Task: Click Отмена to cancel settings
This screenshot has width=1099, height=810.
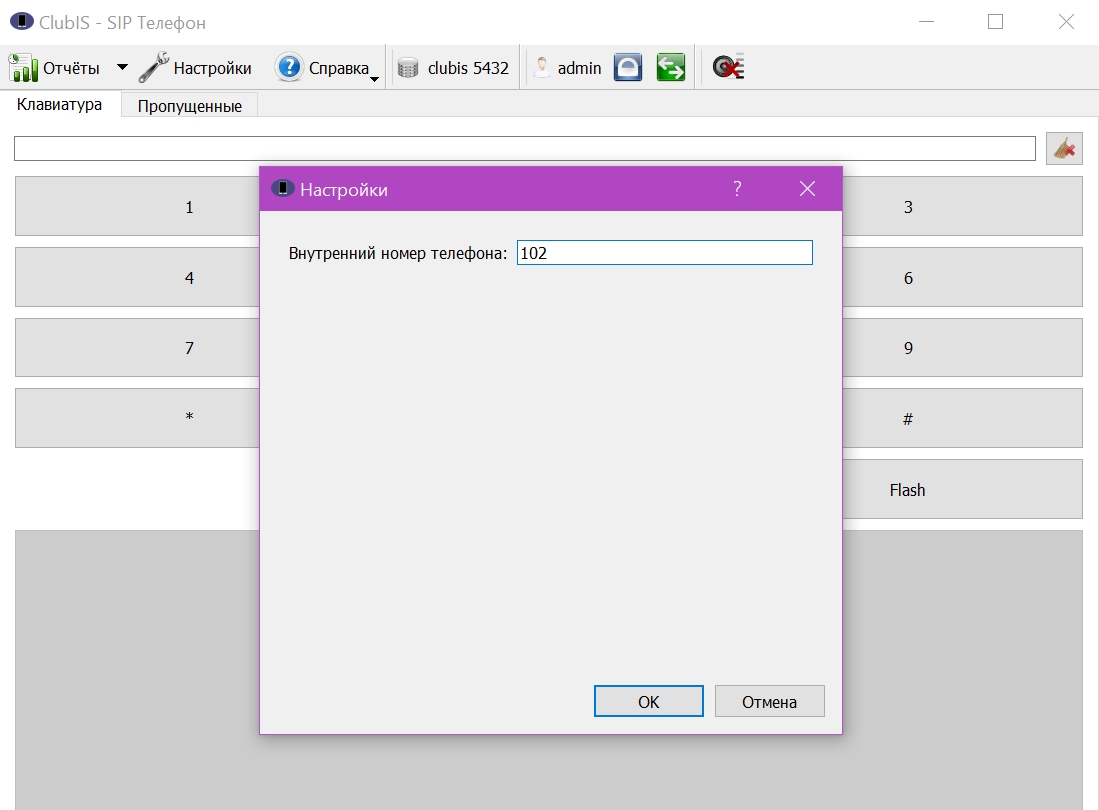Action: pyautogui.click(x=770, y=701)
